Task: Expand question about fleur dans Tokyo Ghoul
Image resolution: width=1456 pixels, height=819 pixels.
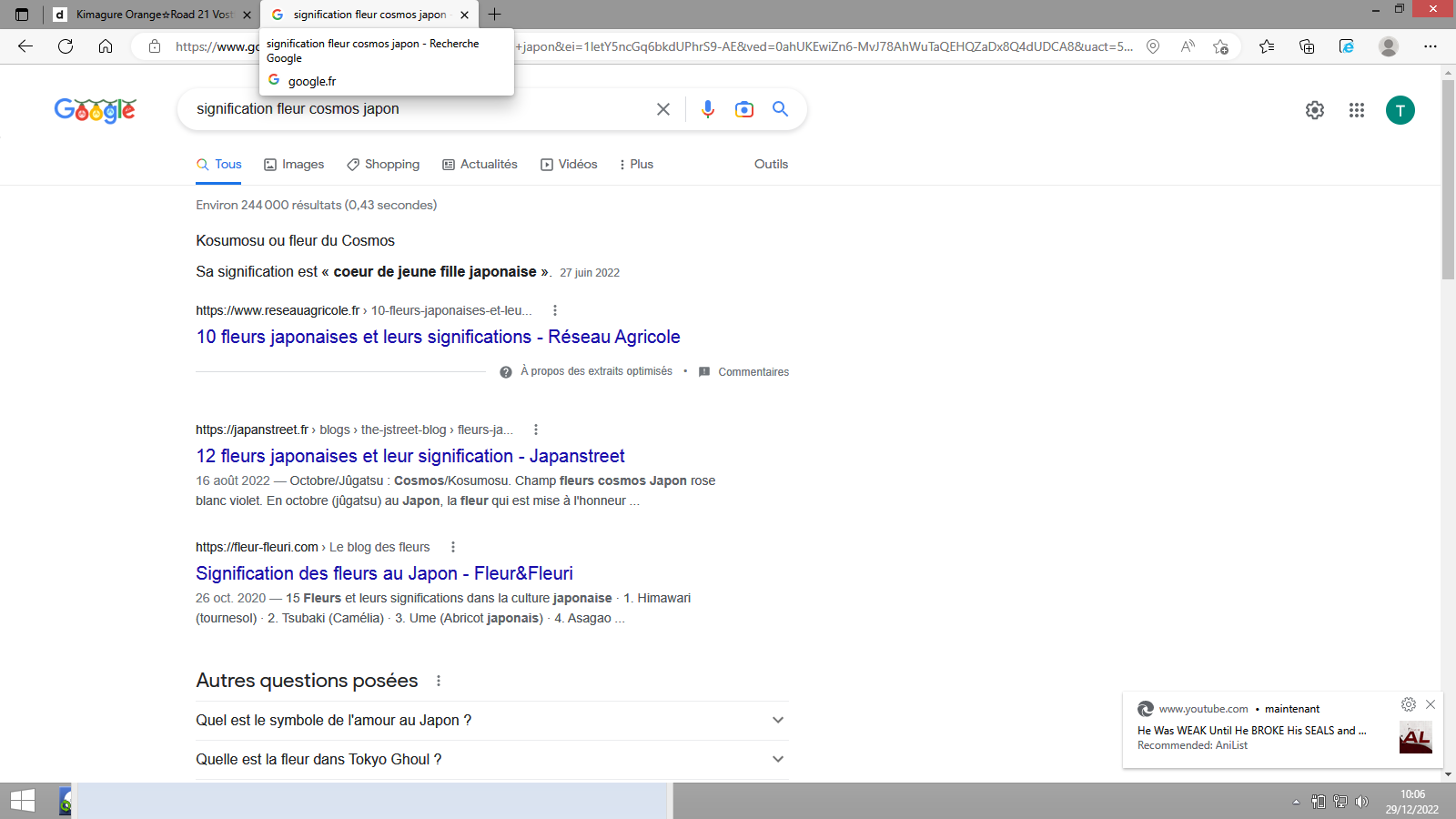Action: [492, 760]
